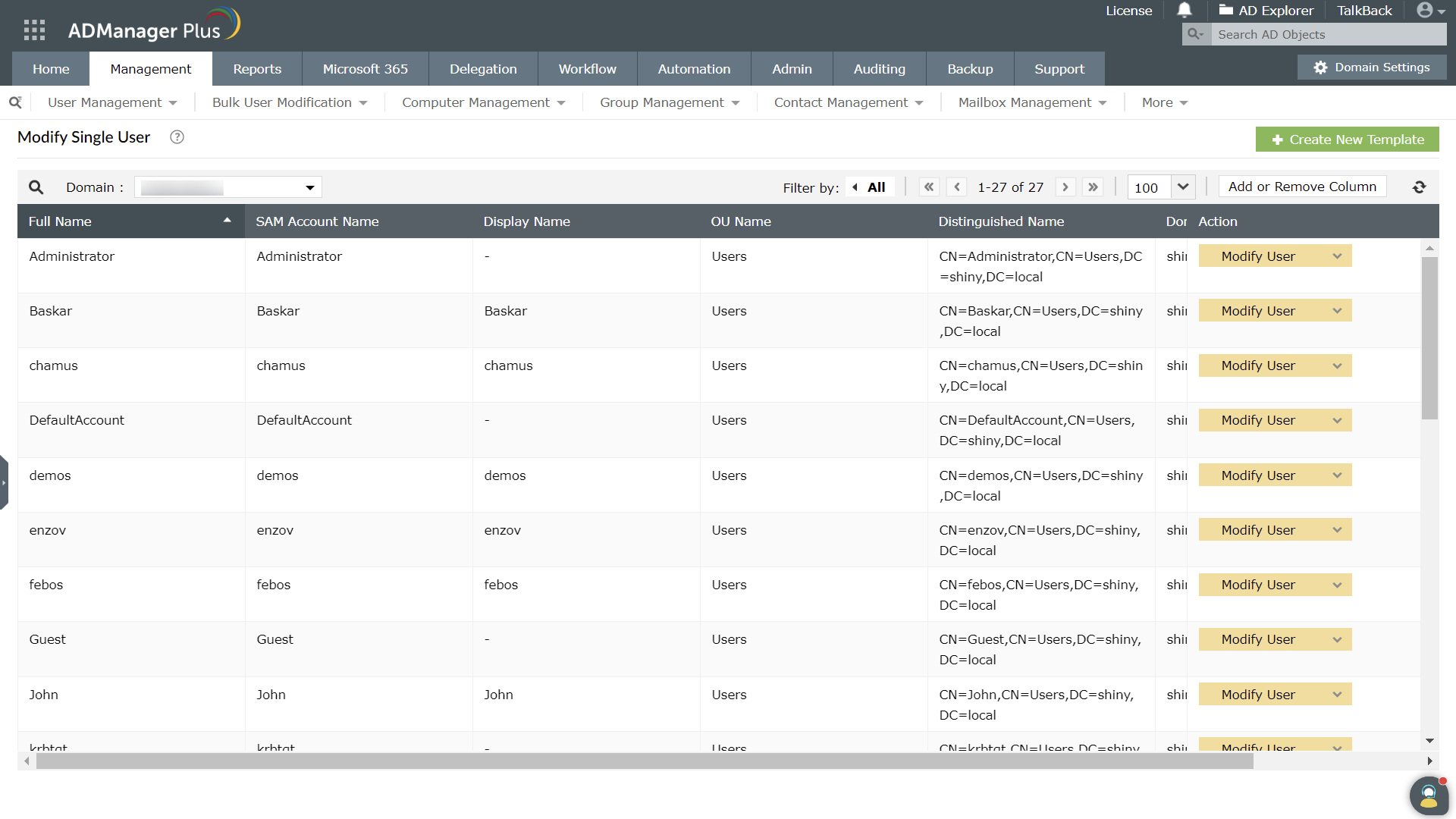1456x819 pixels.
Task: Click the help question mark icon
Action: [177, 137]
